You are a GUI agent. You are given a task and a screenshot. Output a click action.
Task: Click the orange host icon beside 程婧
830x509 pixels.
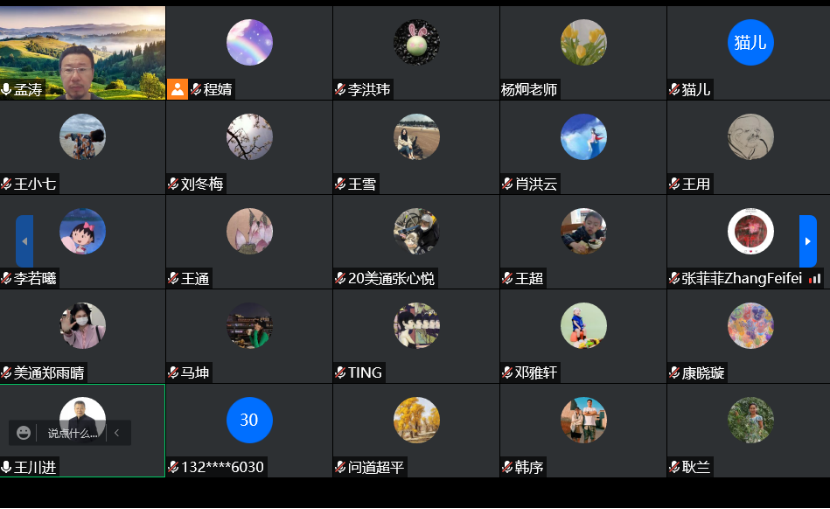[x=177, y=89]
